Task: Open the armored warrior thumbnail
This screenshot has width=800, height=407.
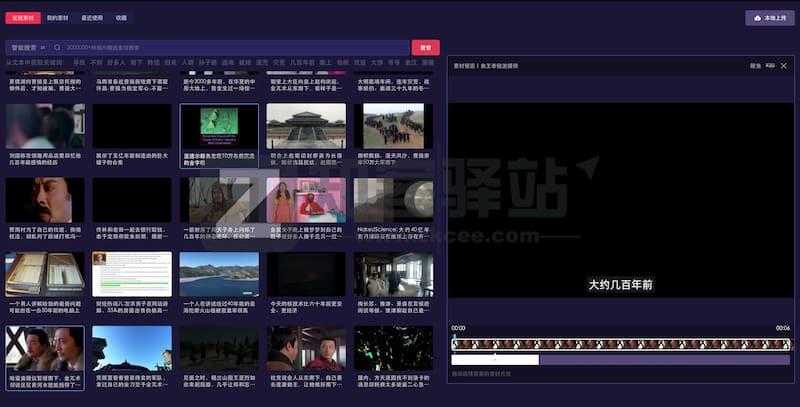Action: pyautogui.click(x=219, y=200)
